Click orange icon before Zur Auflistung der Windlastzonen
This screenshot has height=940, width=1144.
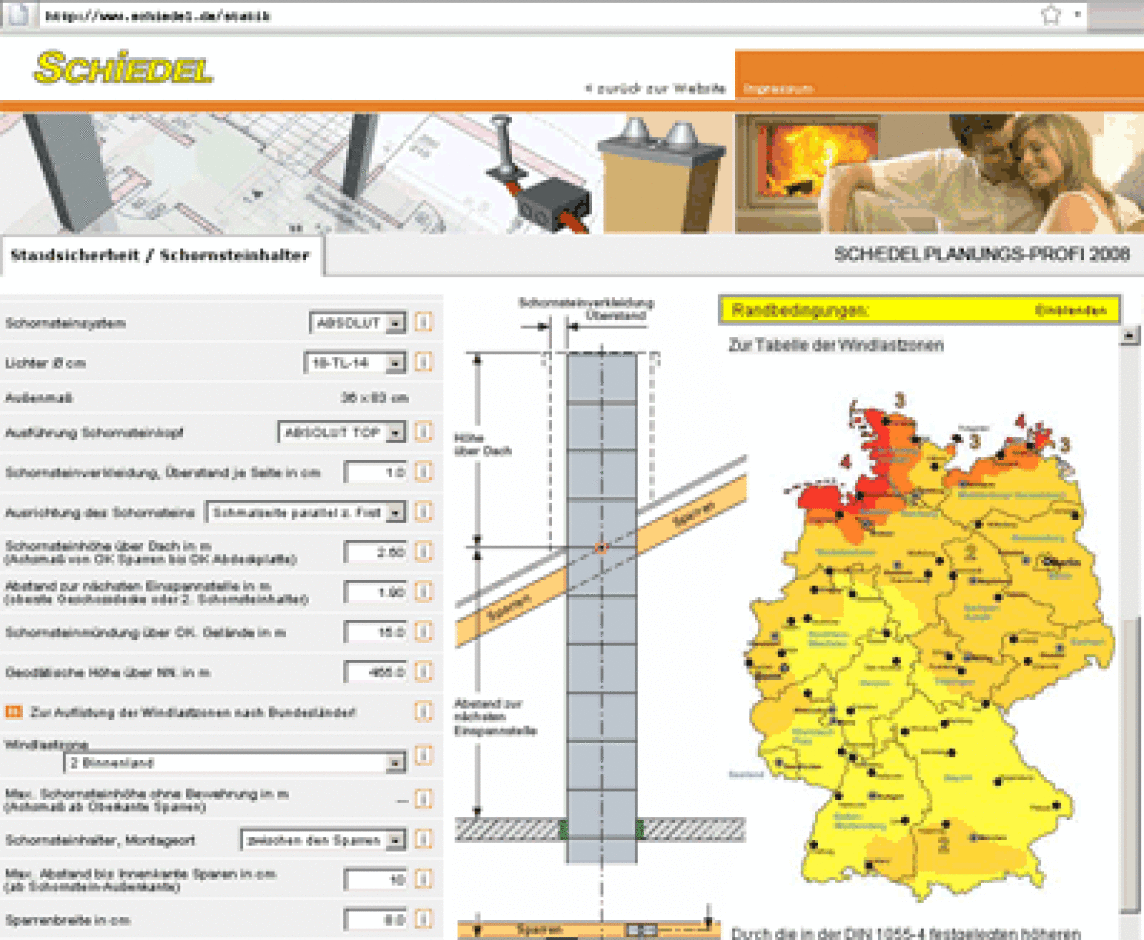point(14,712)
